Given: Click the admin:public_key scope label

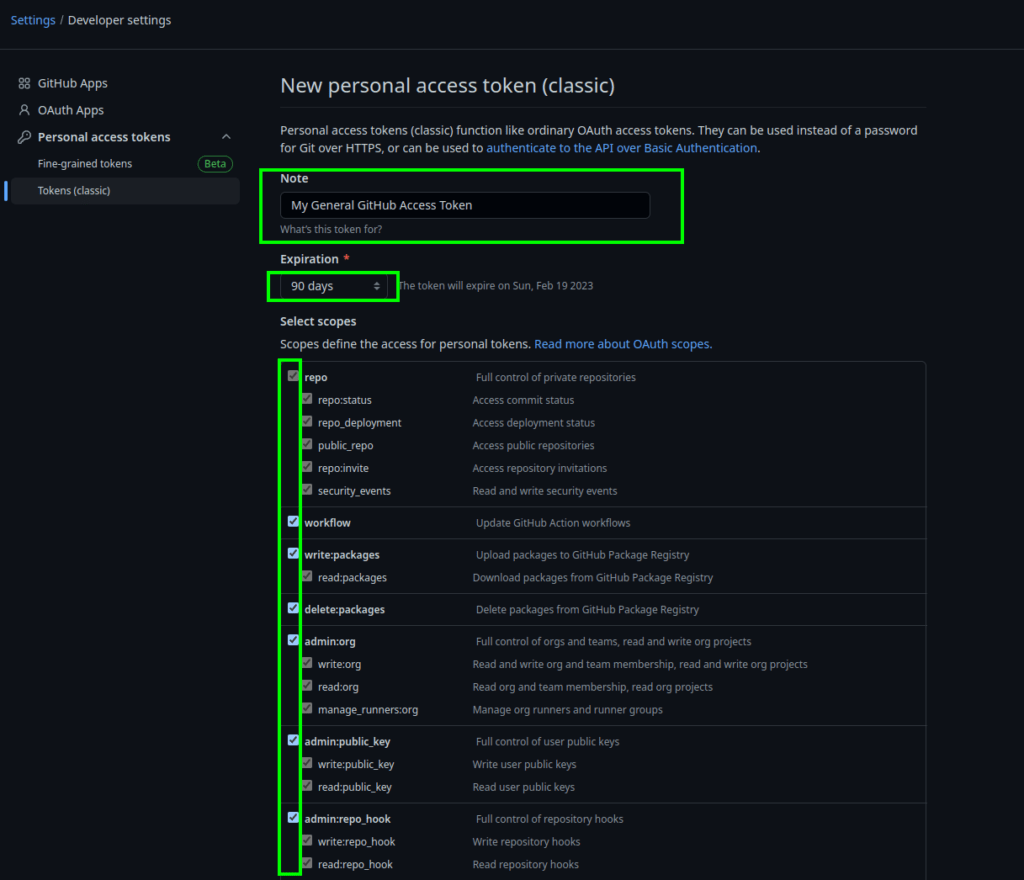Looking at the screenshot, I should coord(347,742).
